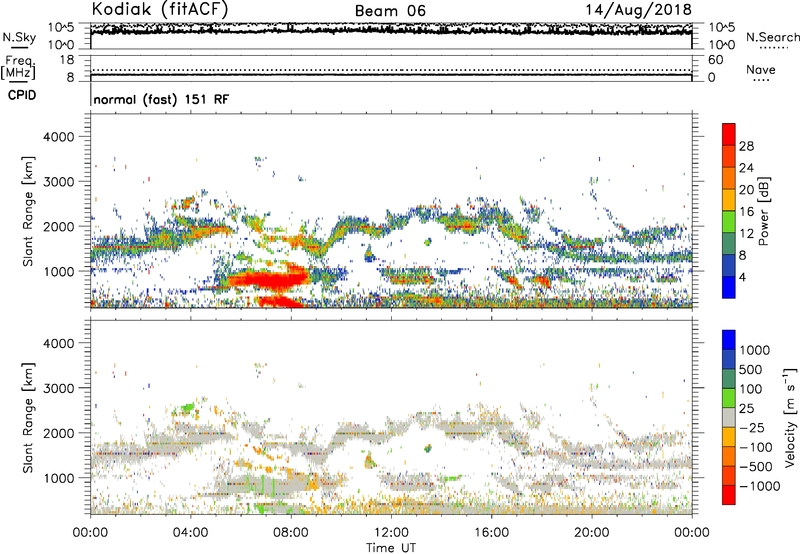The width and height of the screenshot is (800, 554).
Task: Click "Slant Range [km]" label of velocity panel
Action: pyautogui.click(x=28, y=418)
